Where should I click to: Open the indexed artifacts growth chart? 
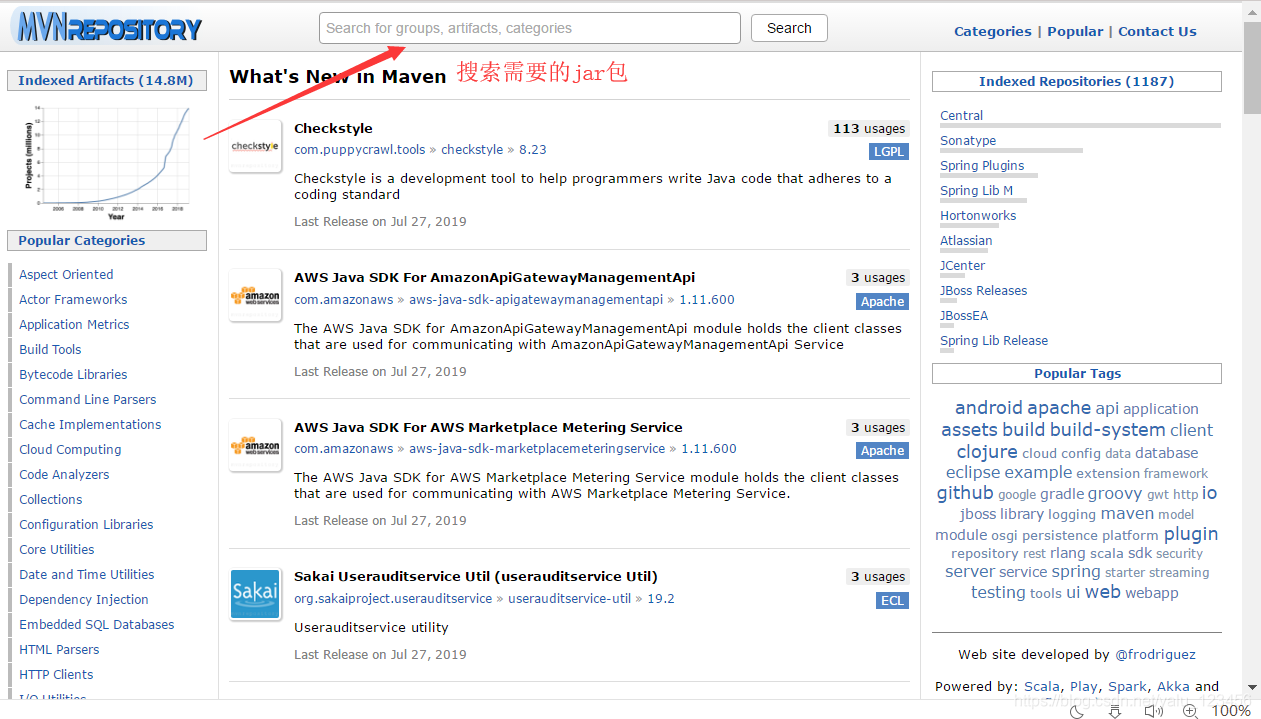point(107,161)
